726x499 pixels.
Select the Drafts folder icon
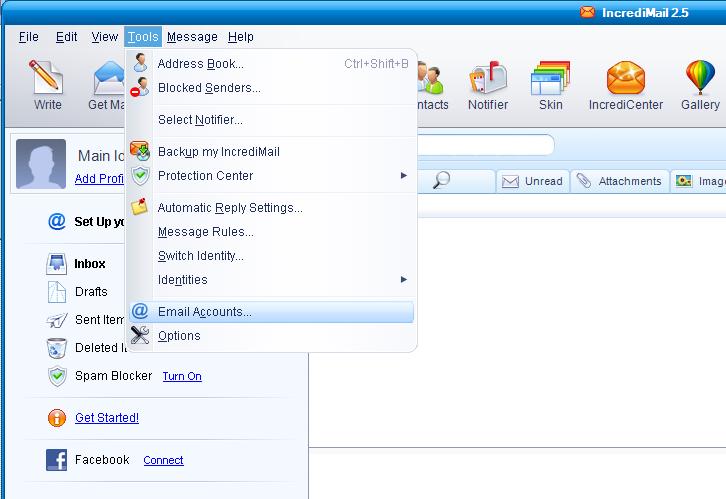click(56, 292)
